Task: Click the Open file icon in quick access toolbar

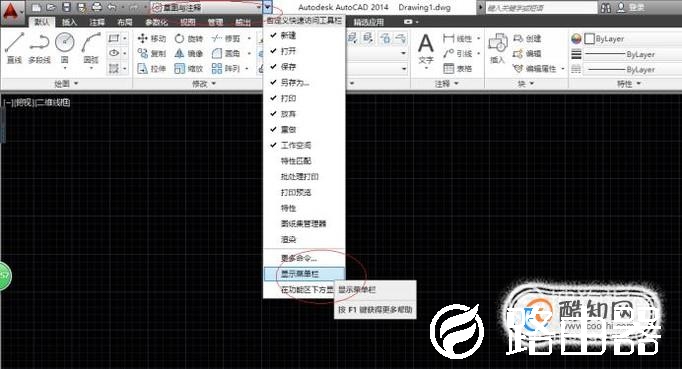Action: (51, 7)
